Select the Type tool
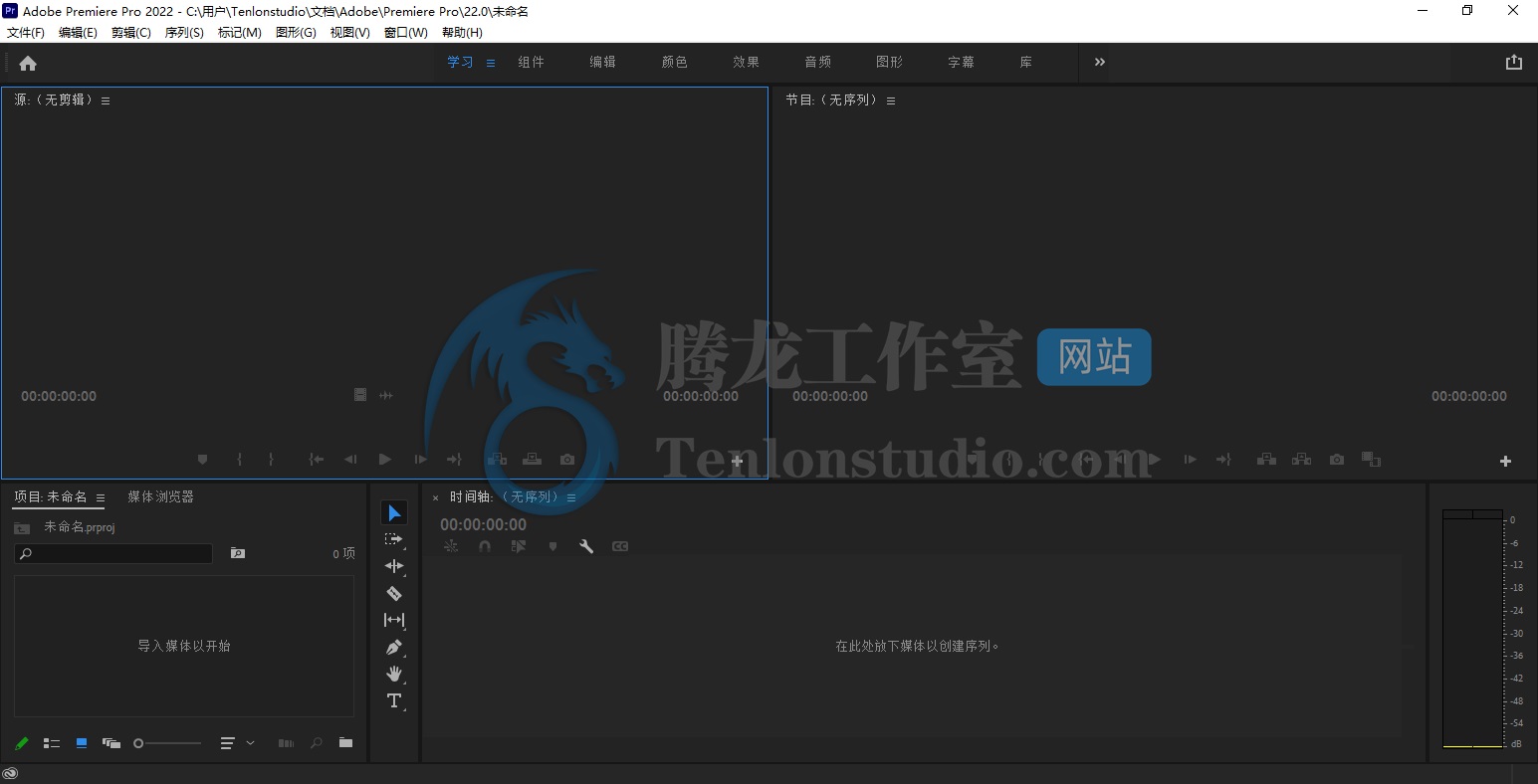 pyautogui.click(x=394, y=700)
